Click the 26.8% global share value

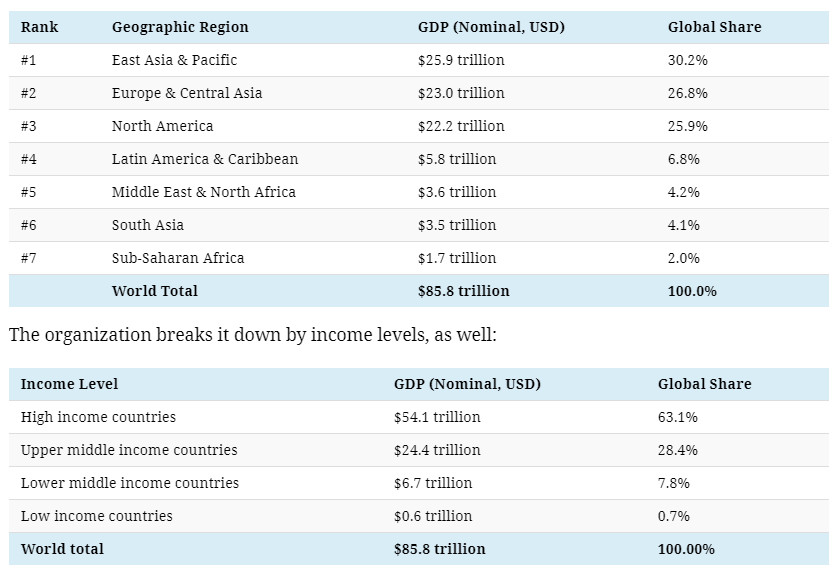tap(688, 93)
